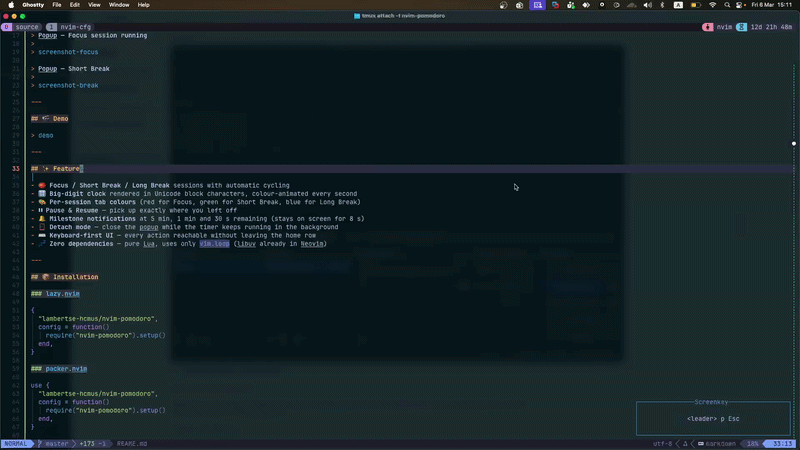This screenshot has height=450, width=800.
Task: Open the Edit menu
Action: tap(74, 5)
